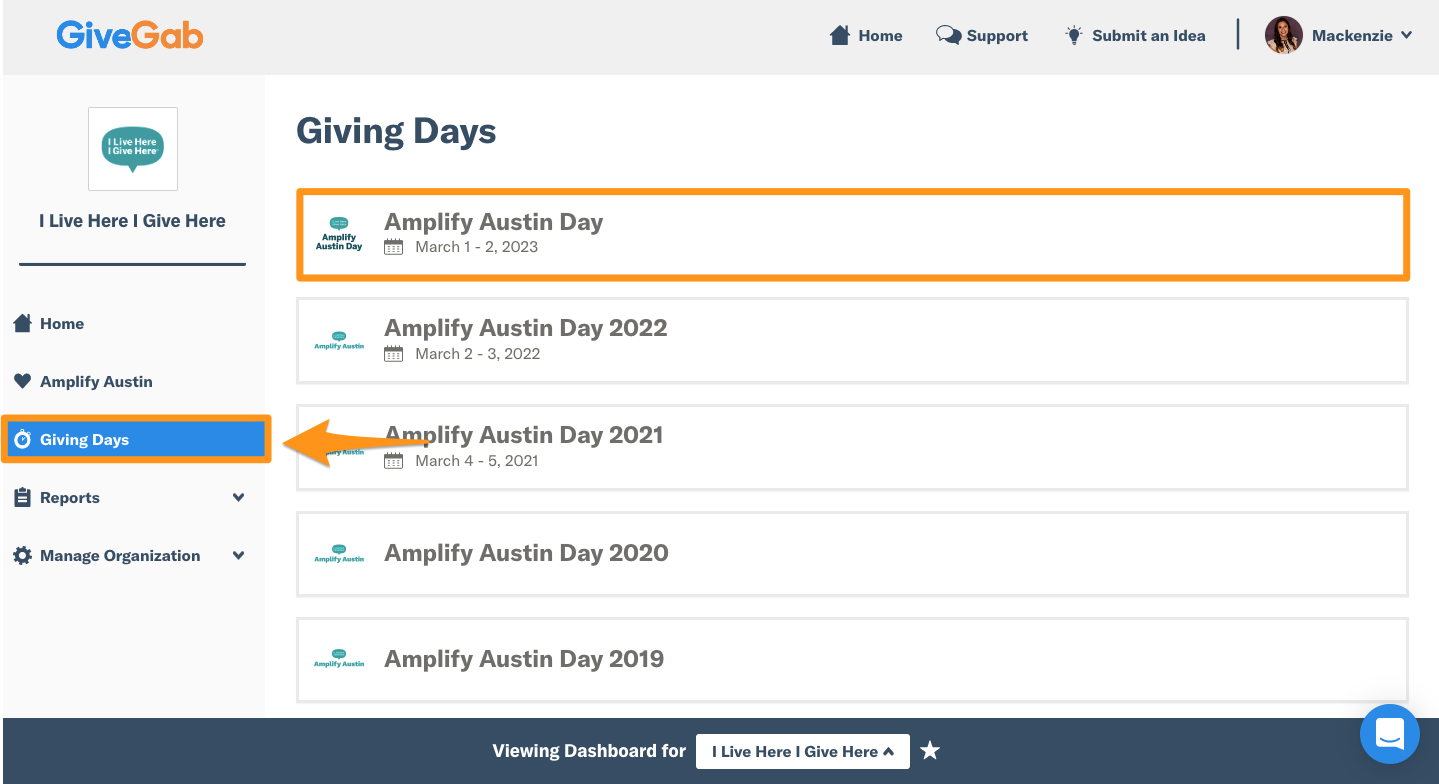1439x784 pixels.
Task: Open Amplify Austin Day 2022 entry
Action: pos(853,341)
